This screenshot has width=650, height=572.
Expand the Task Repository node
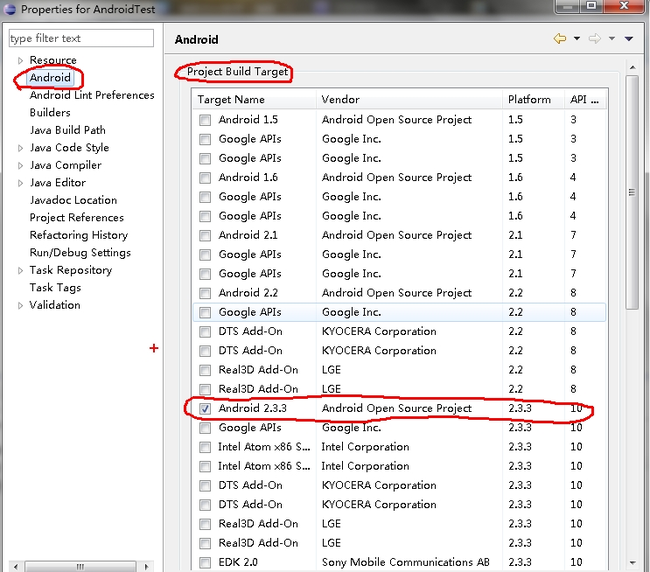(20, 271)
